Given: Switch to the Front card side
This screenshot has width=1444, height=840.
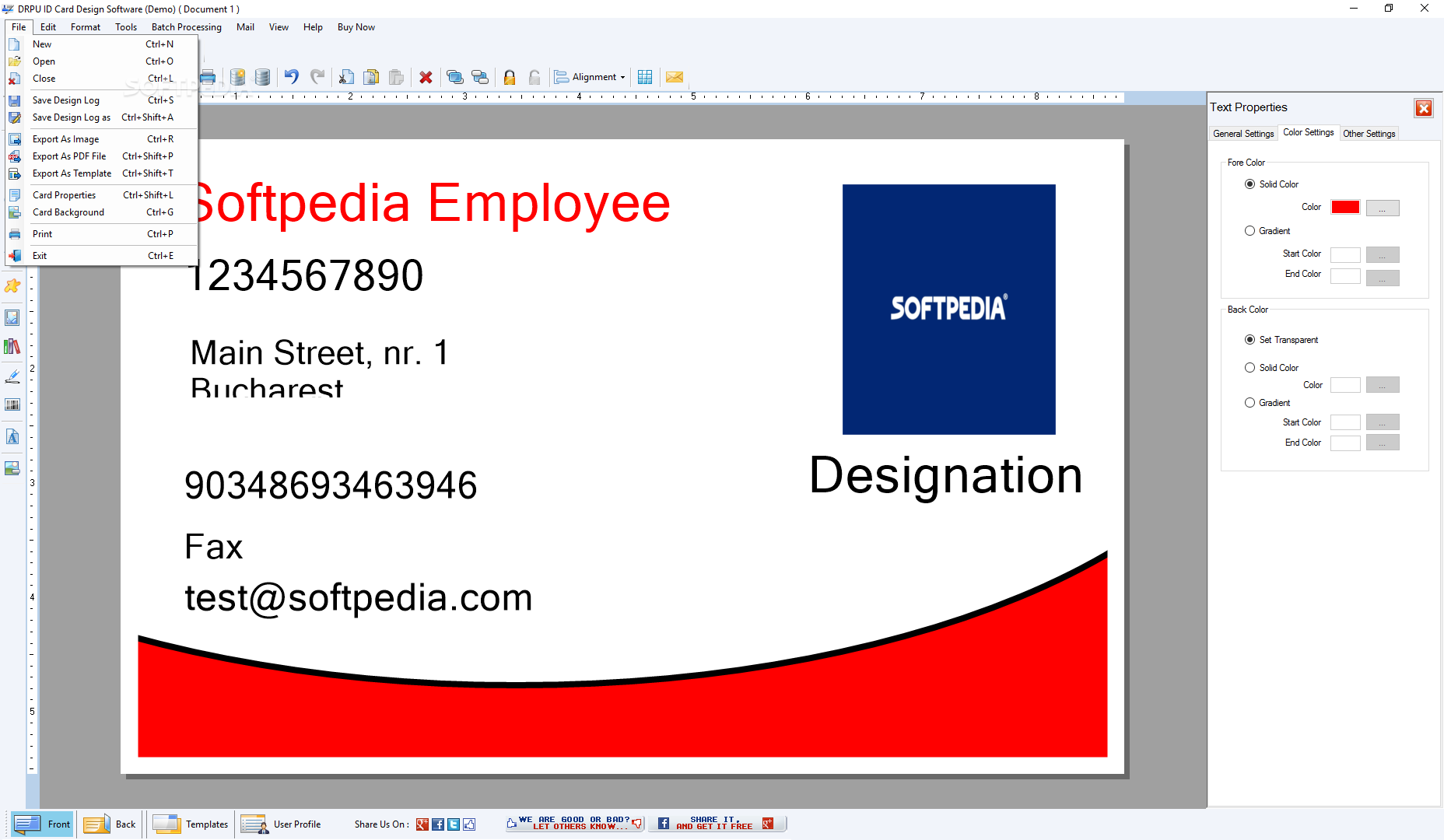Looking at the screenshot, I should point(43,824).
